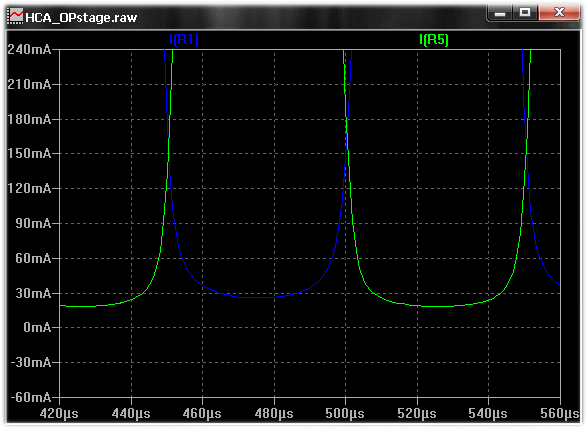Click the -60mA vertical axis label
The height and width of the screenshot is (428, 587).
[31, 397]
